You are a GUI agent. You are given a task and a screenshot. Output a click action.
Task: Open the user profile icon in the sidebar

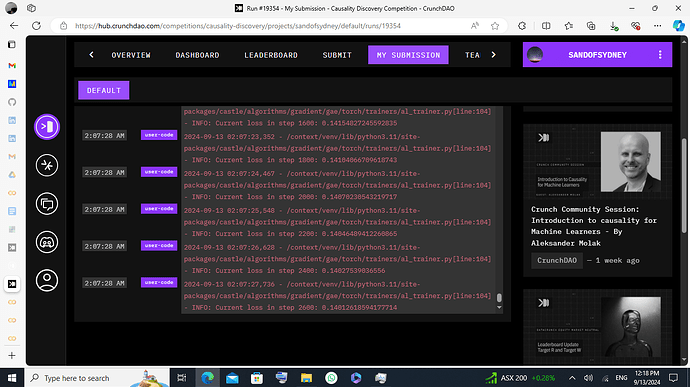pyautogui.click(x=47, y=280)
